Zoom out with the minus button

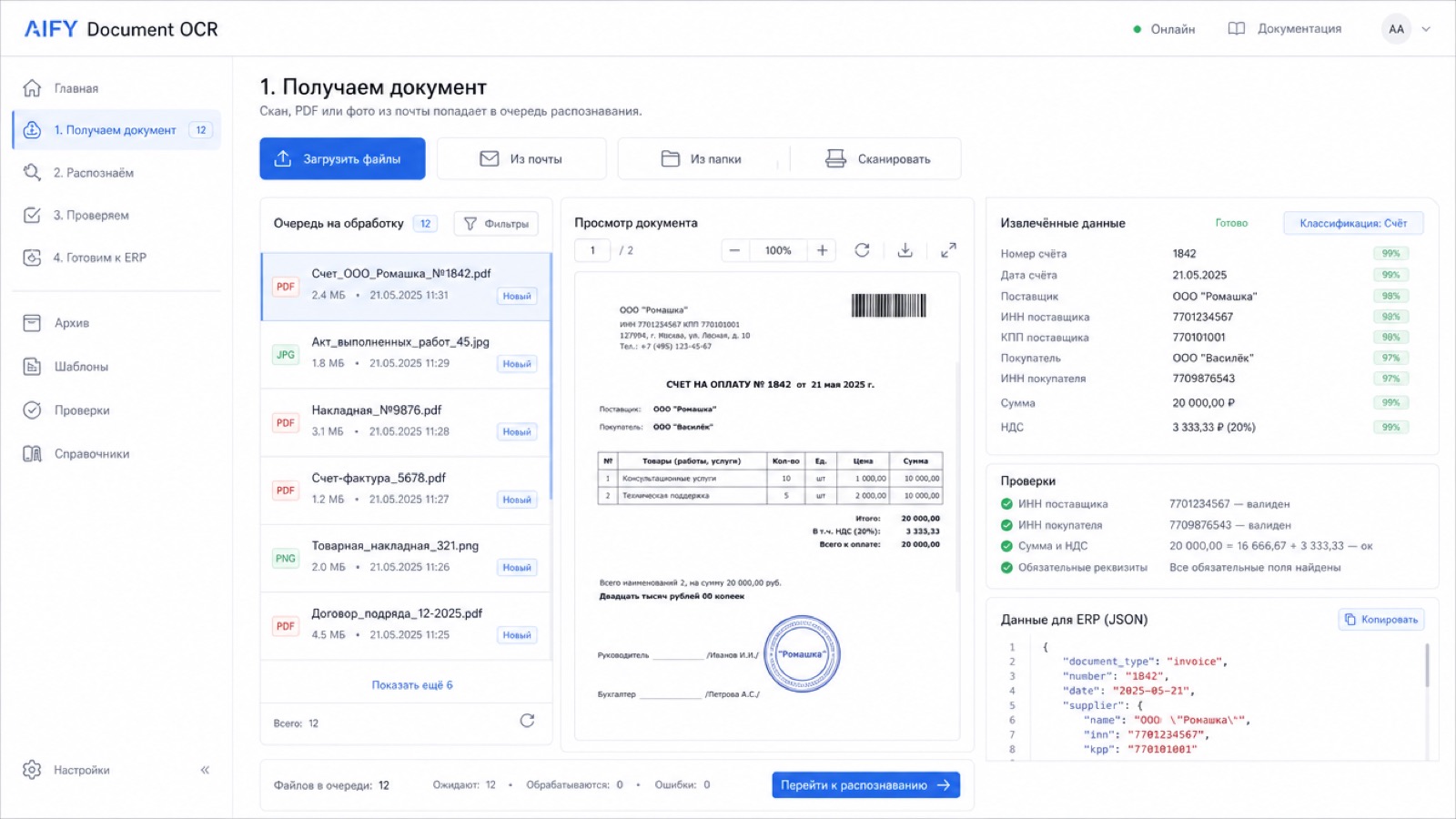tap(734, 250)
